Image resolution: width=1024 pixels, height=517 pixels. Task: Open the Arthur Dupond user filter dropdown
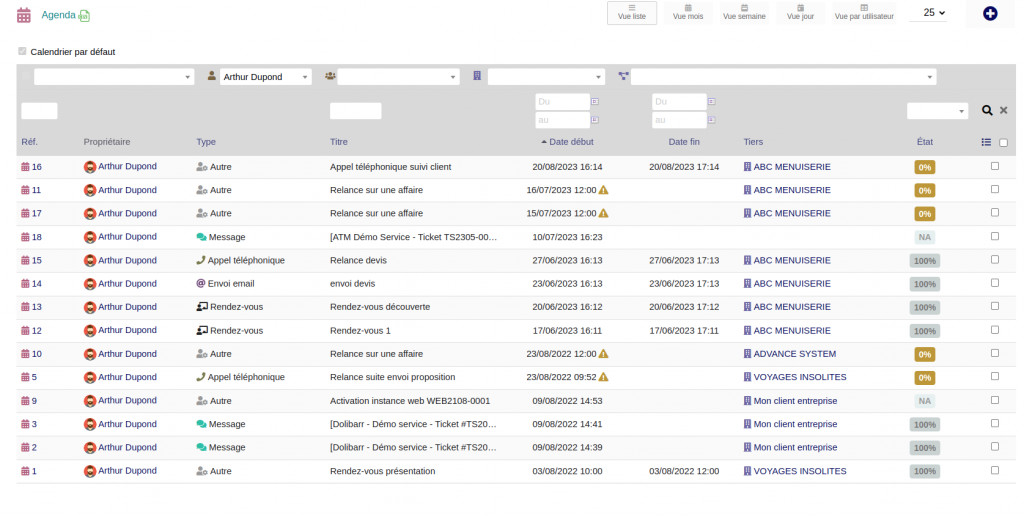(265, 77)
